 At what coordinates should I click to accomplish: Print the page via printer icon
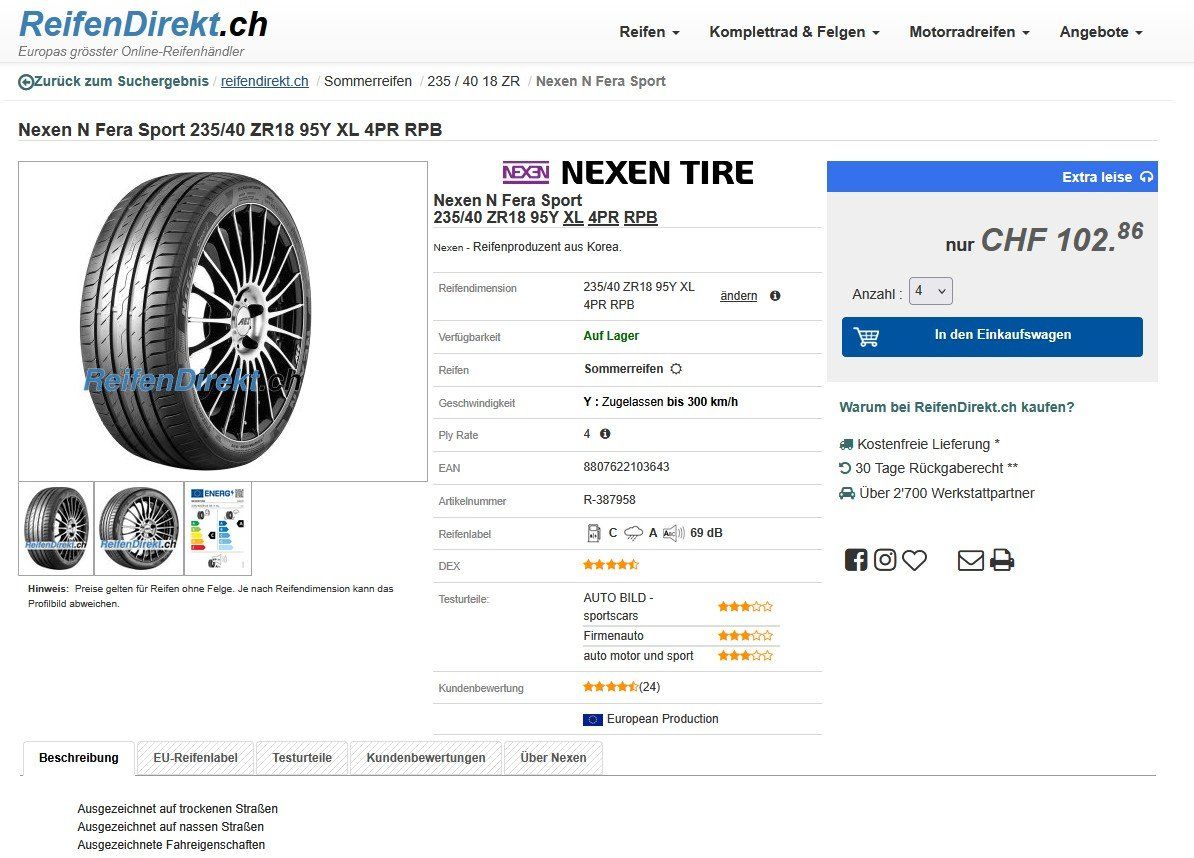[1002, 560]
